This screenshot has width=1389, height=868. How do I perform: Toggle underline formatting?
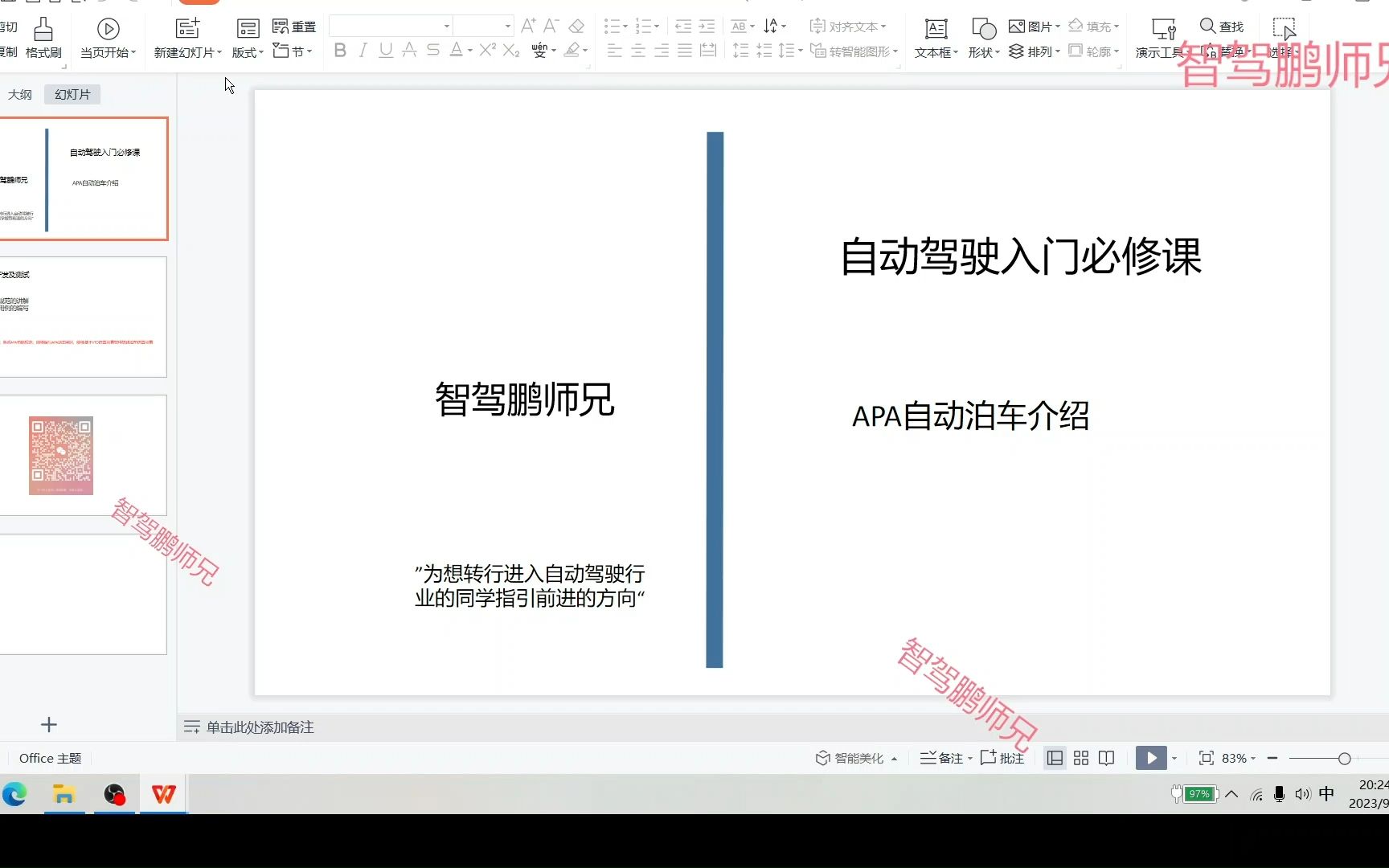click(x=386, y=51)
